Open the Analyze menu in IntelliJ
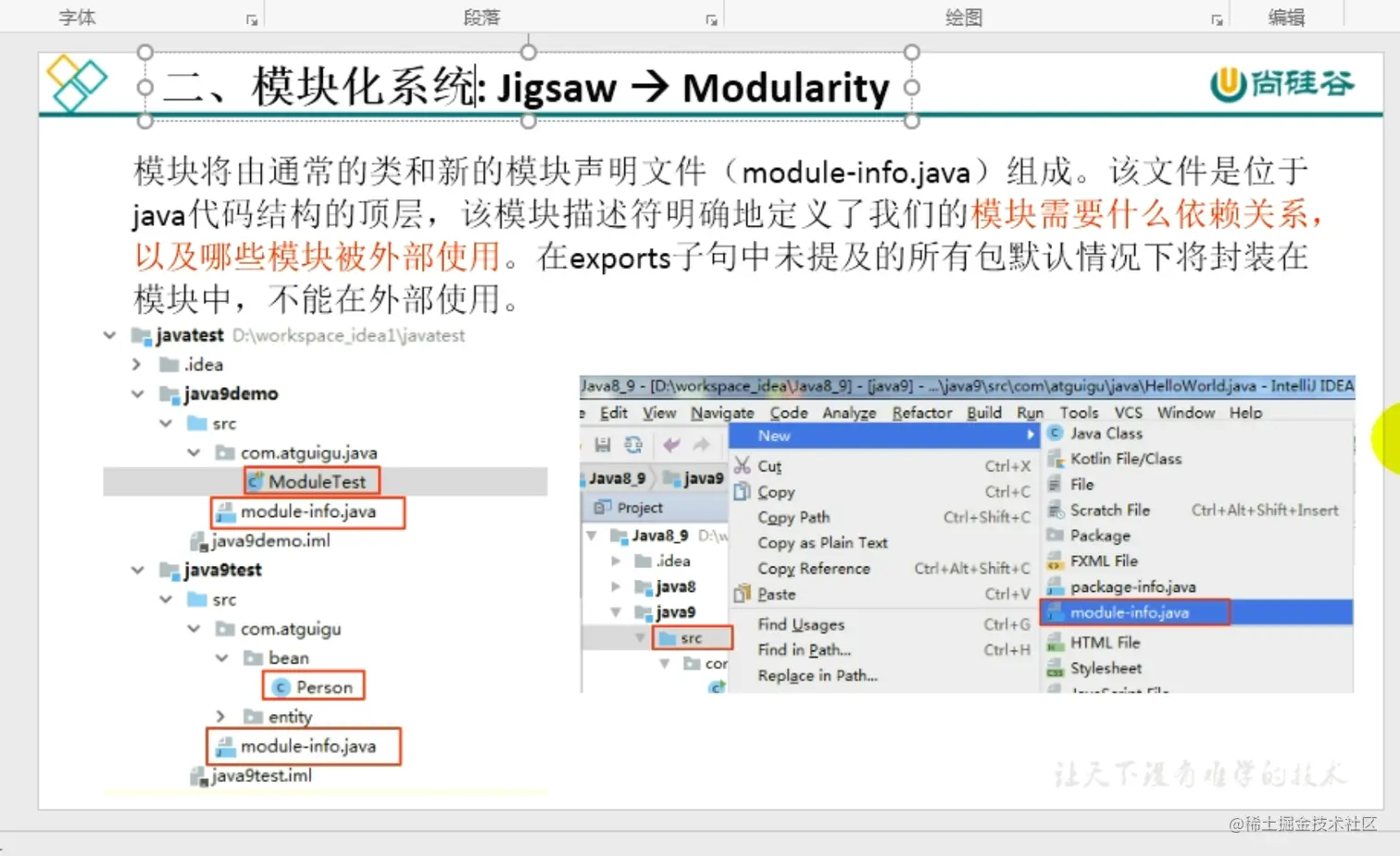 849,413
